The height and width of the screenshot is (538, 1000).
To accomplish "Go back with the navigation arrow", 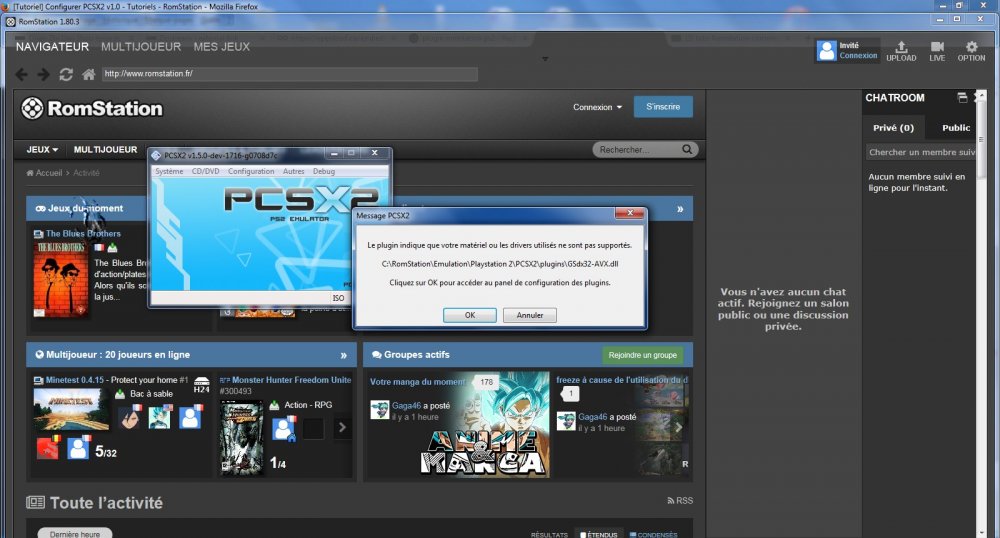I will click(x=21, y=75).
